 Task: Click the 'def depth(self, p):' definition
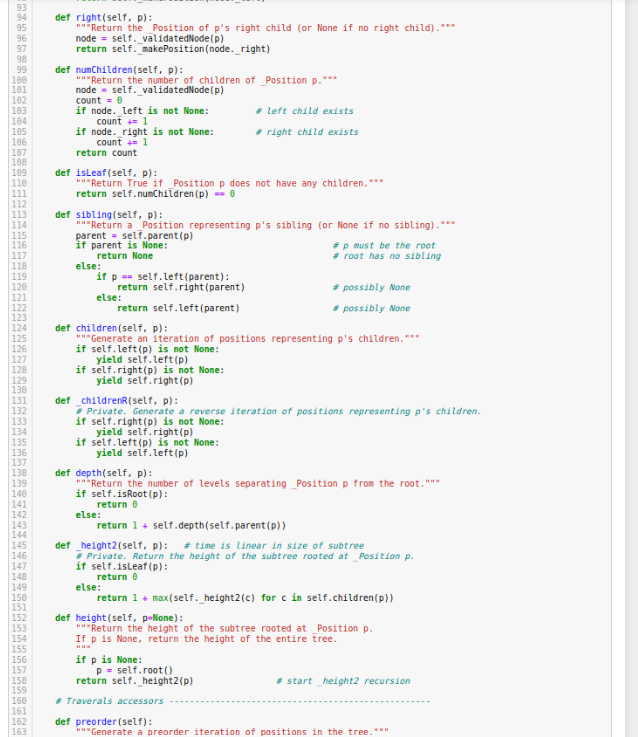click(103, 473)
